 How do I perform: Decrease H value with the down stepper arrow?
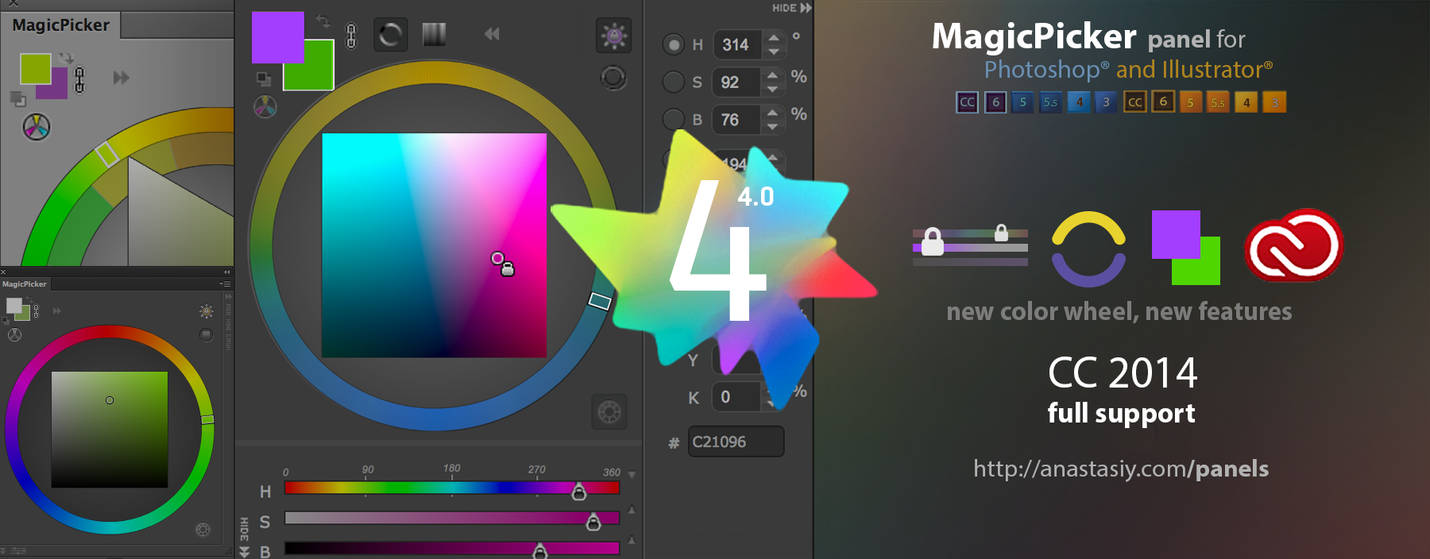[772, 52]
